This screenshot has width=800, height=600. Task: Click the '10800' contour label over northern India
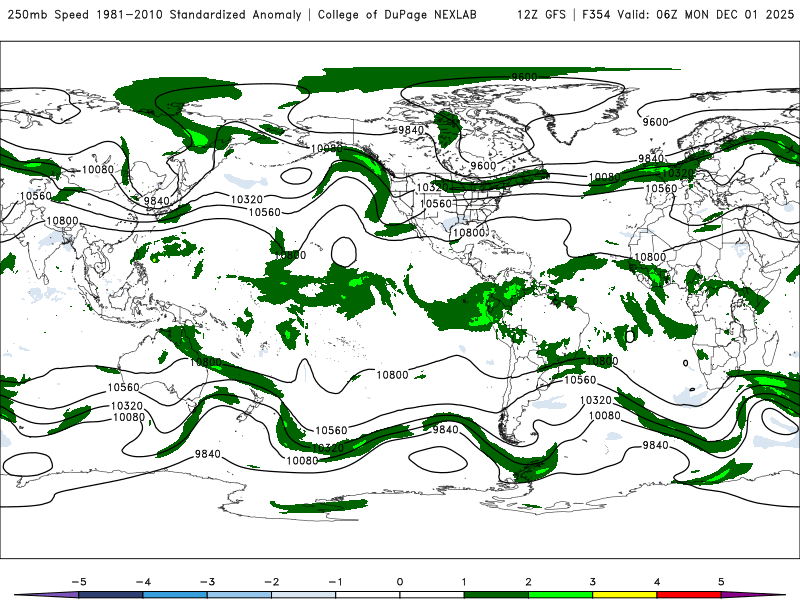[x=62, y=221]
